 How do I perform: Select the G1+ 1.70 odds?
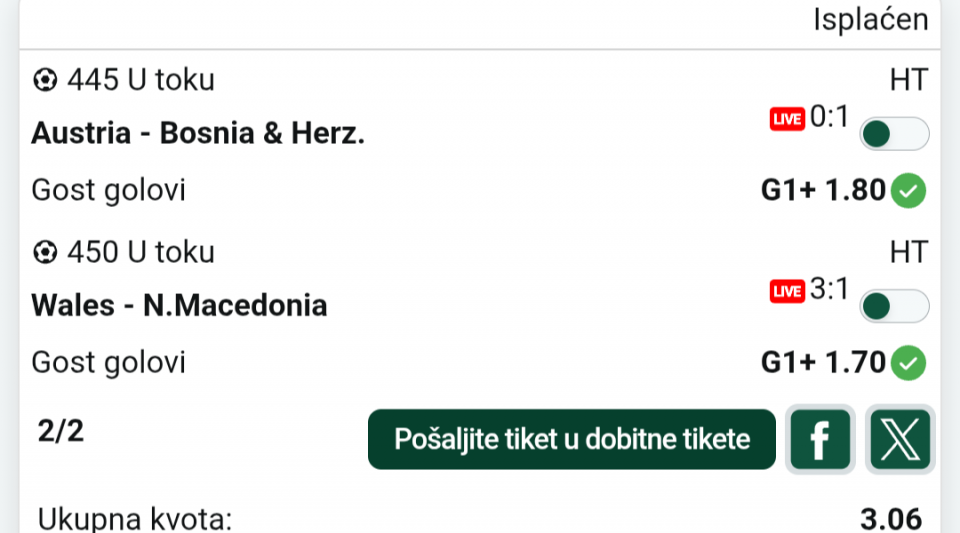[823, 362]
